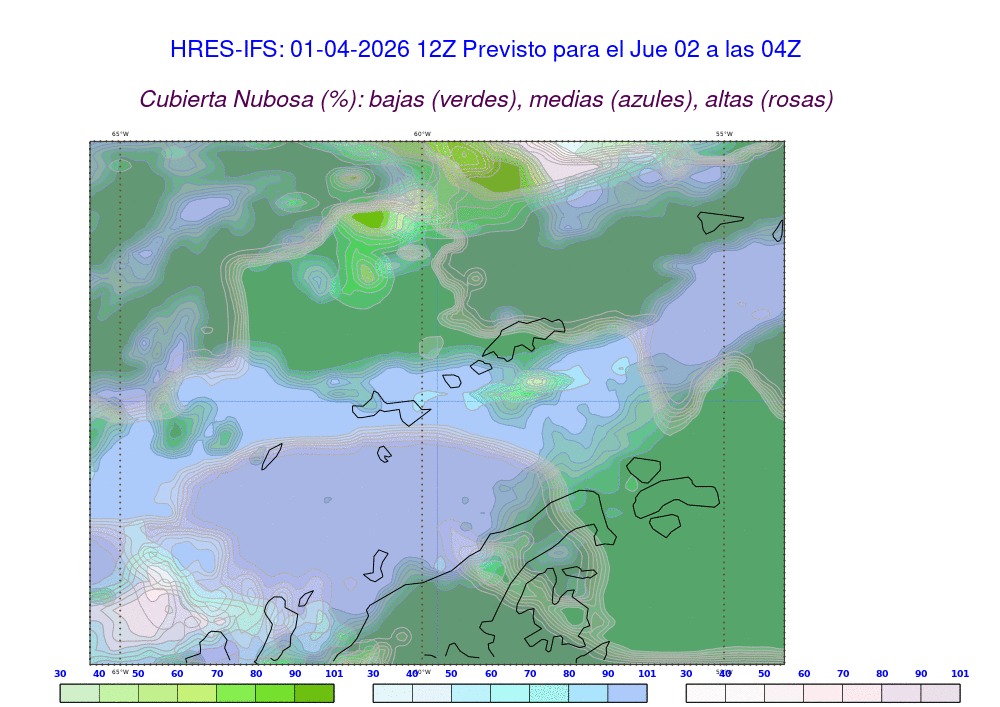Click the '70' label on the pink scale
Viewport: 1000px width, 707px height.
coord(843,674)
